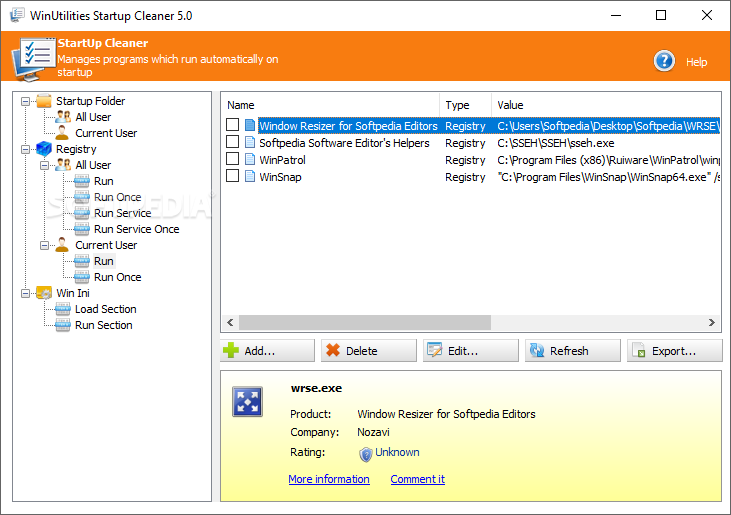Open the More information link

coord(329,479)
